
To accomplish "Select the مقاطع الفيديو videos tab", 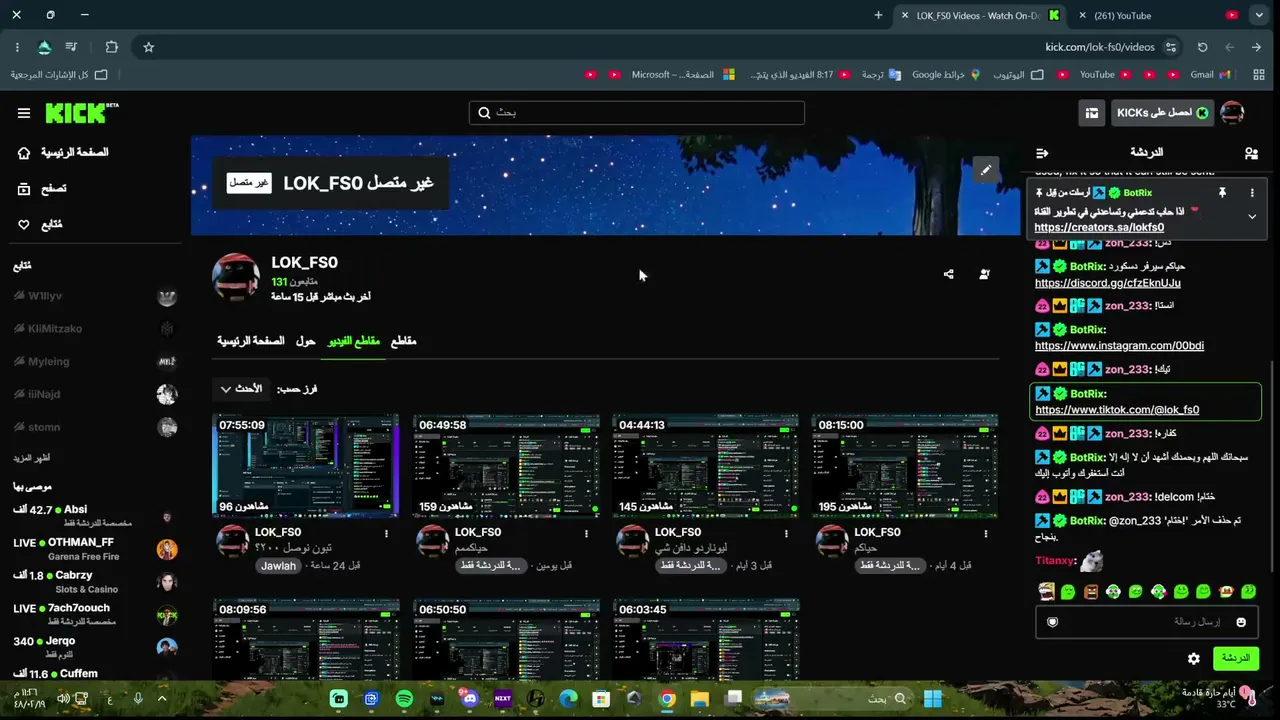I will tap(354, 341).
